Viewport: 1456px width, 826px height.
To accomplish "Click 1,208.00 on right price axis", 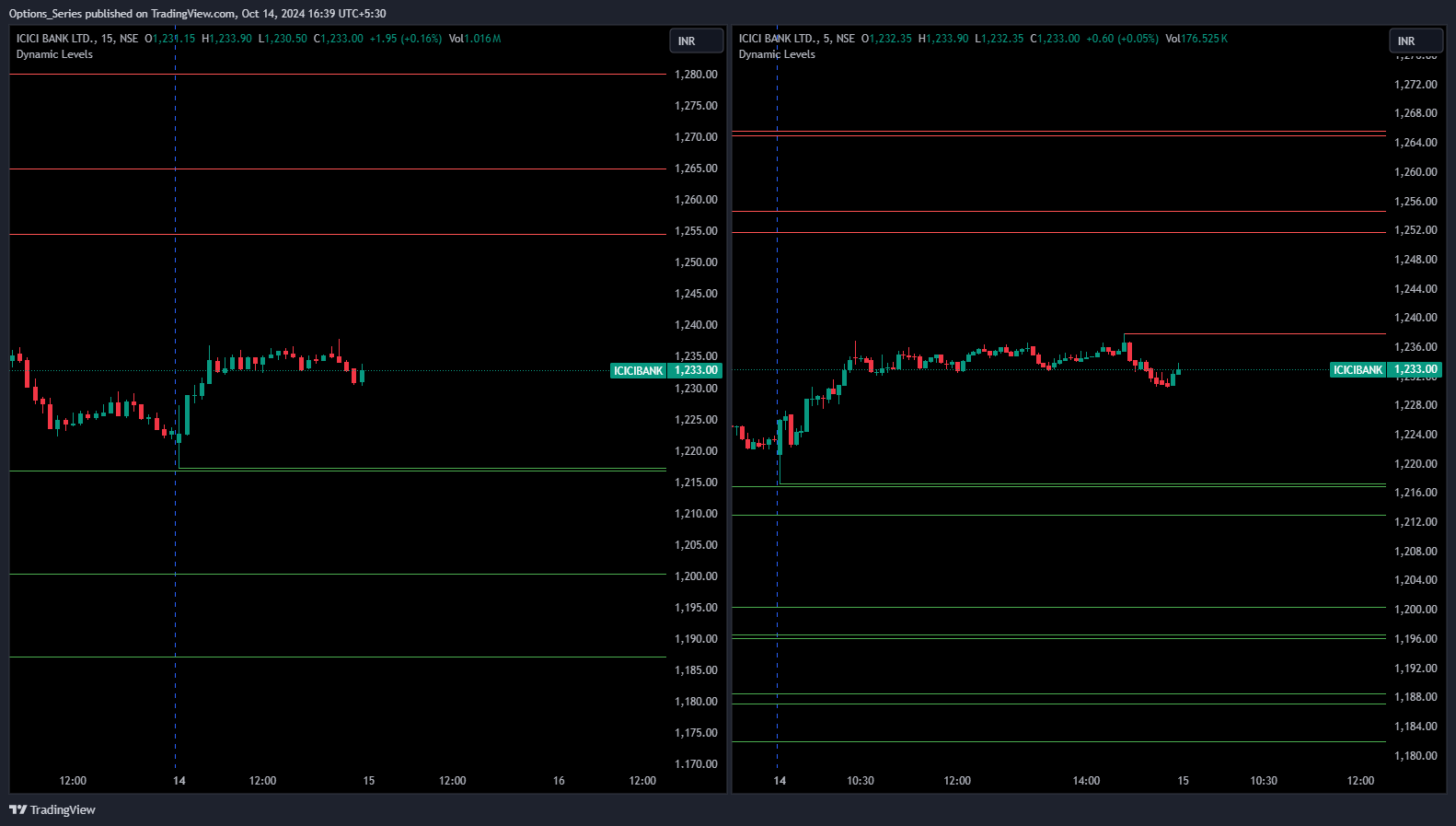I will [x=1416, y=552].
